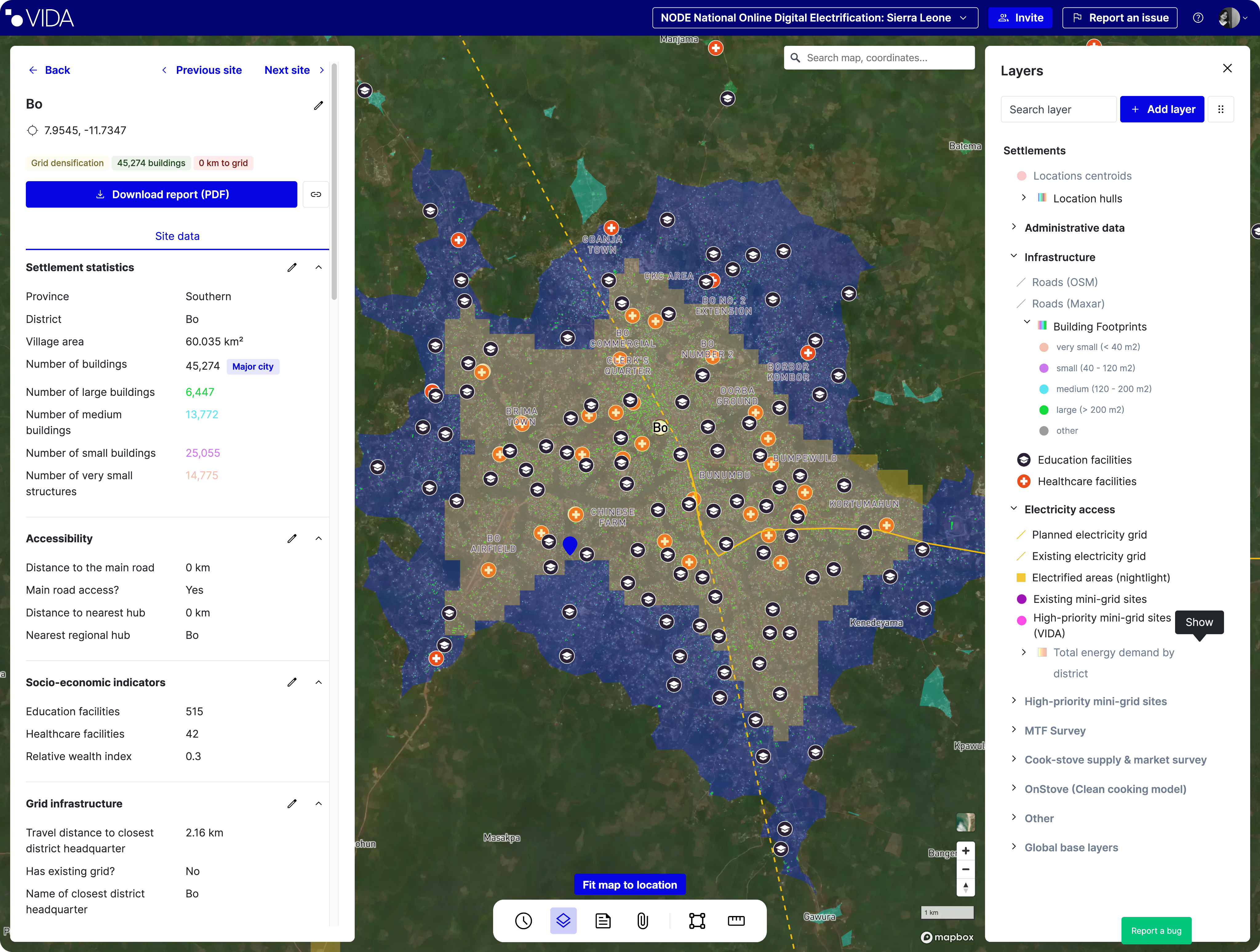Open the notes document icon

point(603,921)
